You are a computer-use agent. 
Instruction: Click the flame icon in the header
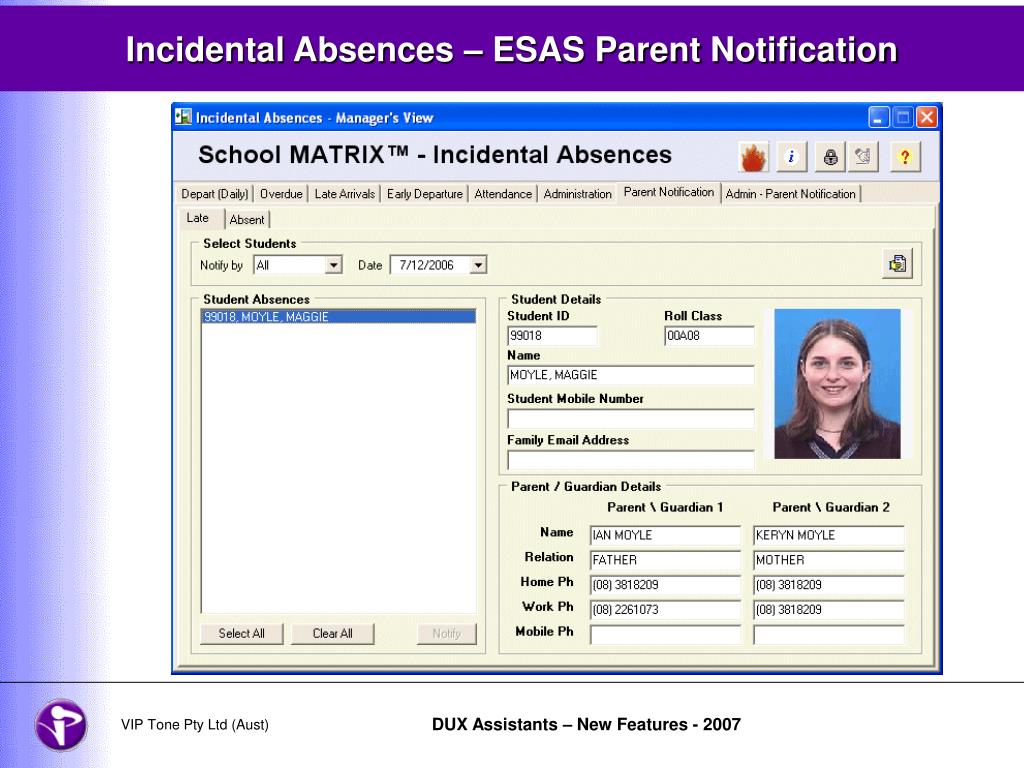tap(753, 157)
